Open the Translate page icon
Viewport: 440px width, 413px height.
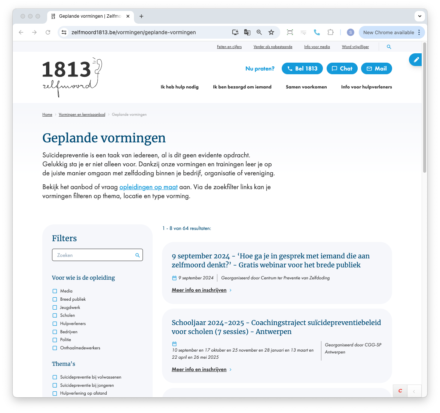tap(247, 32)
